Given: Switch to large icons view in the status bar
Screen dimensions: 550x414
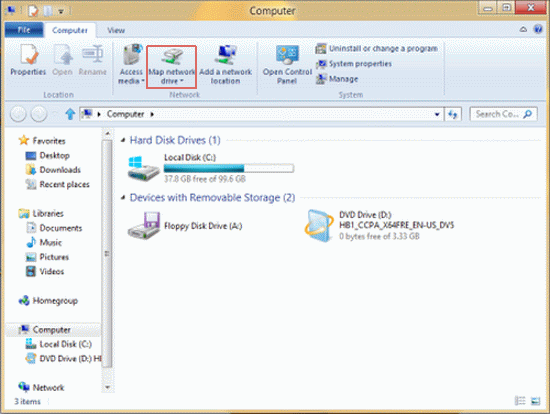Looking at the screenshot, I should (535, 401).
